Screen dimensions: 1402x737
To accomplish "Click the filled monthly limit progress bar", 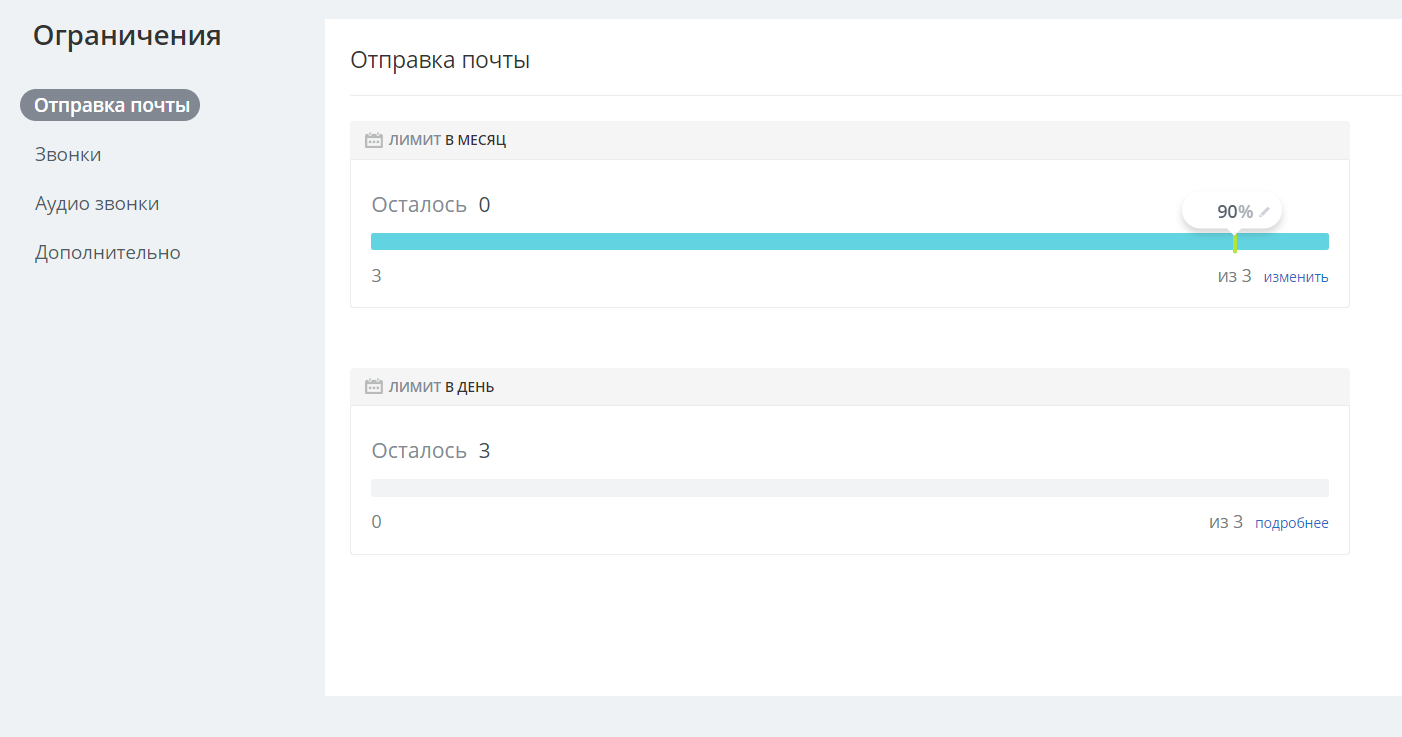I will (x=800, y=242).
